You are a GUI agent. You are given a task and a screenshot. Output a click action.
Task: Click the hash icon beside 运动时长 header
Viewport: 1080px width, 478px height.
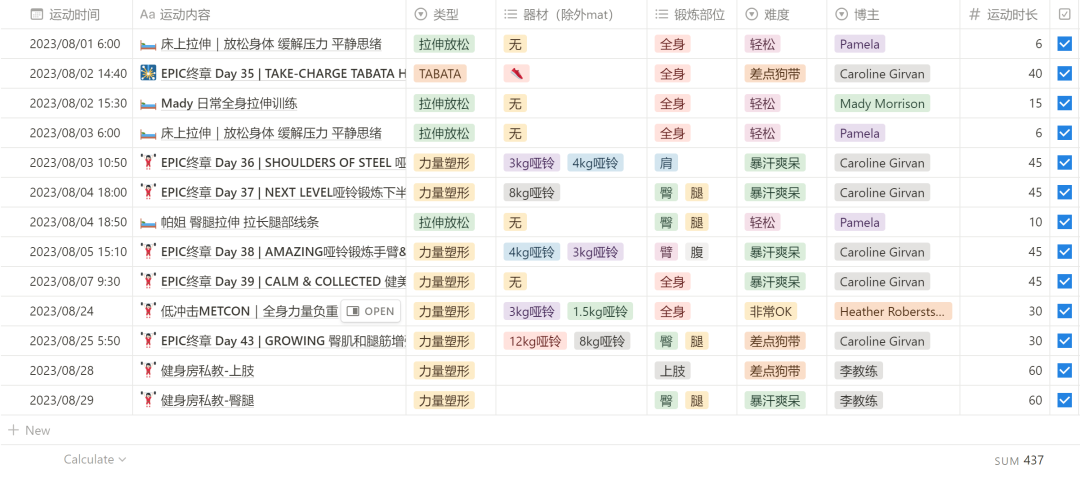pyautogui.click(x=974, y=14)
